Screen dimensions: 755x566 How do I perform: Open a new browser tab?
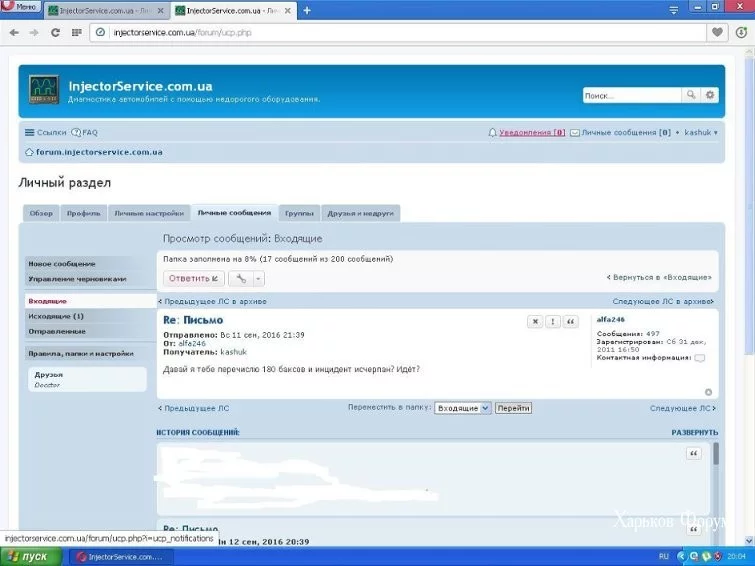[307, 11]
